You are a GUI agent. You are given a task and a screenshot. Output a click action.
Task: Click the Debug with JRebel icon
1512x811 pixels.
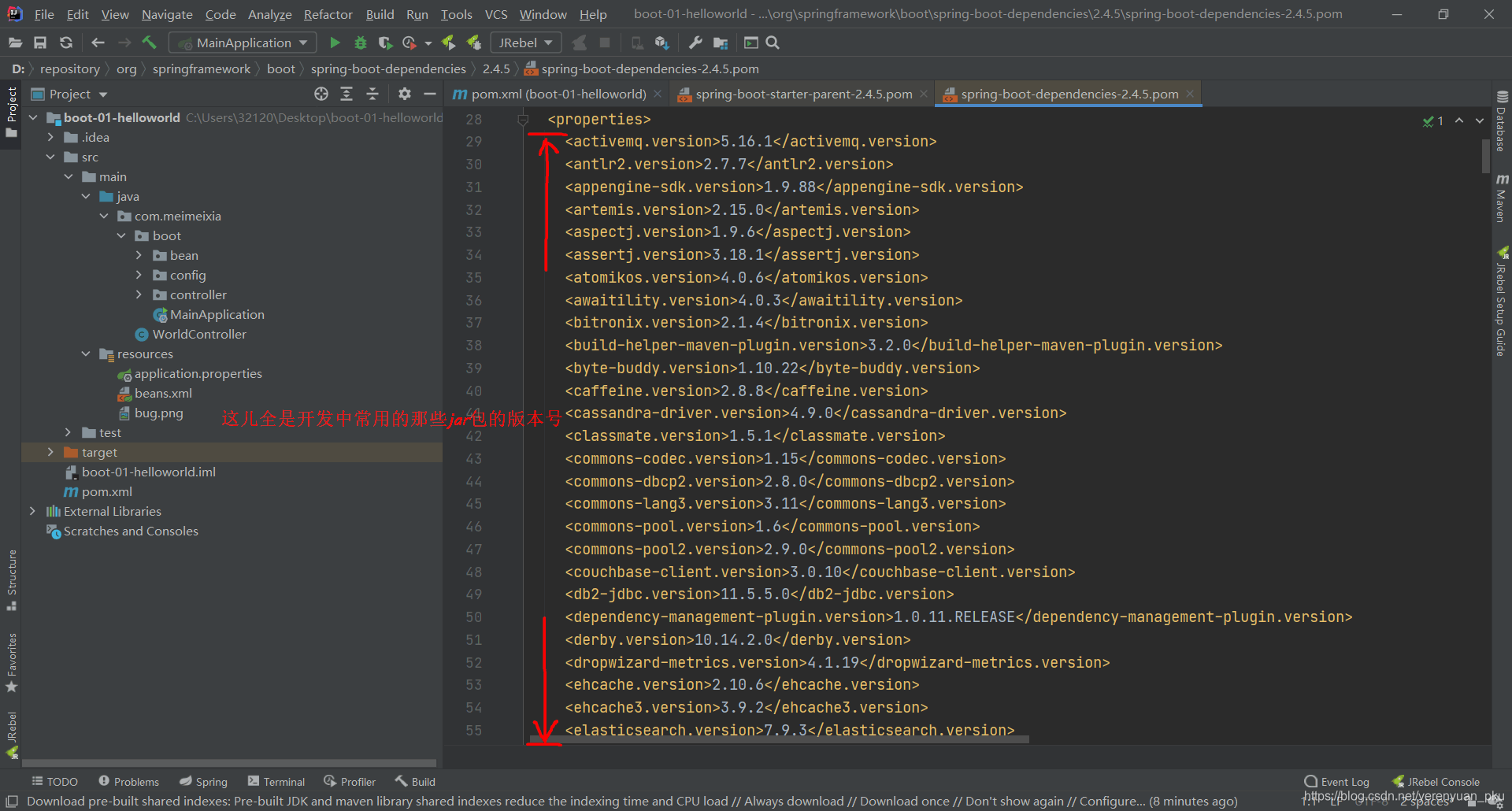pos(474,43)
